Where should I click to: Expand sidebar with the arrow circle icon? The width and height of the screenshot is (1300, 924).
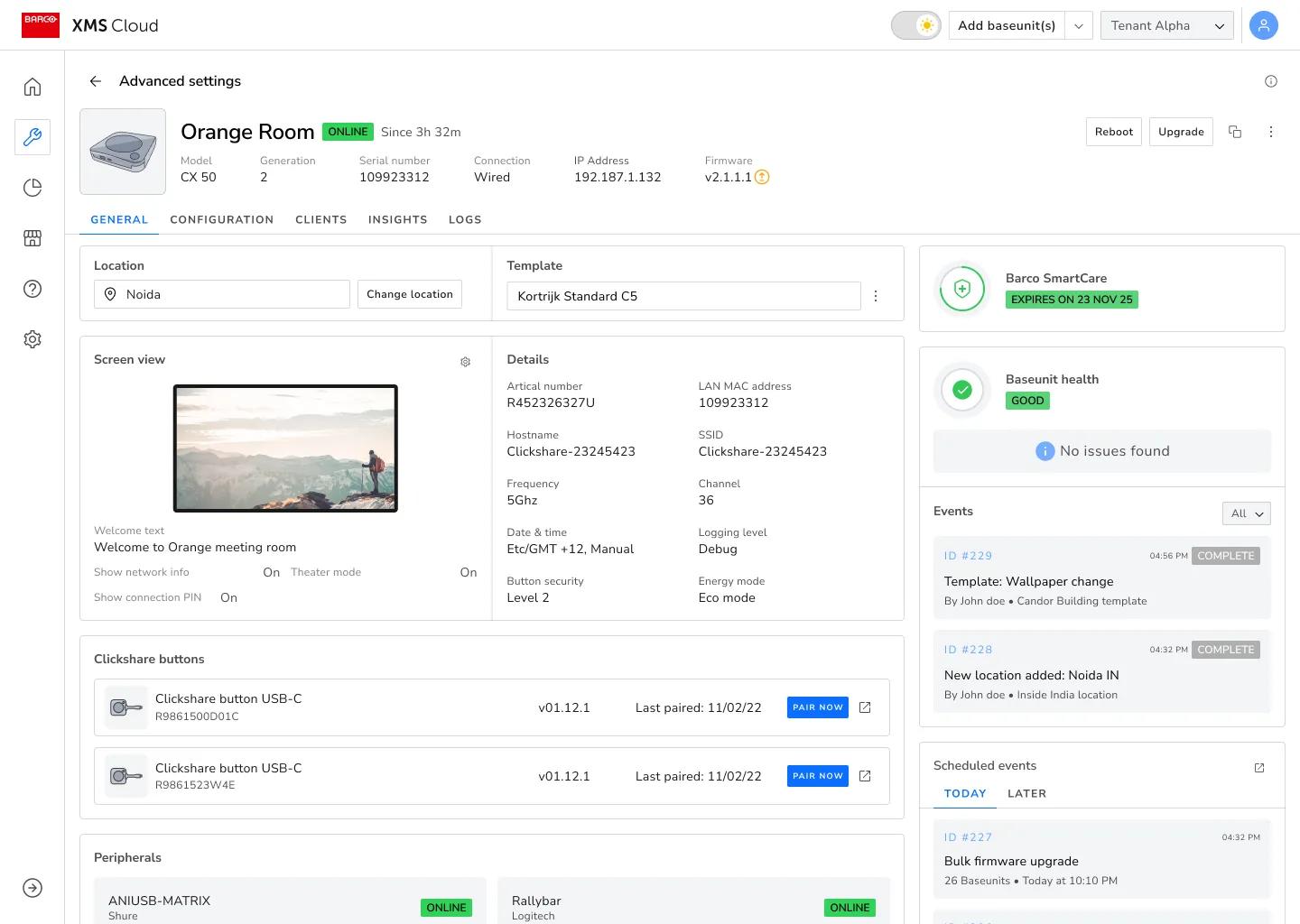click(32, 888)
